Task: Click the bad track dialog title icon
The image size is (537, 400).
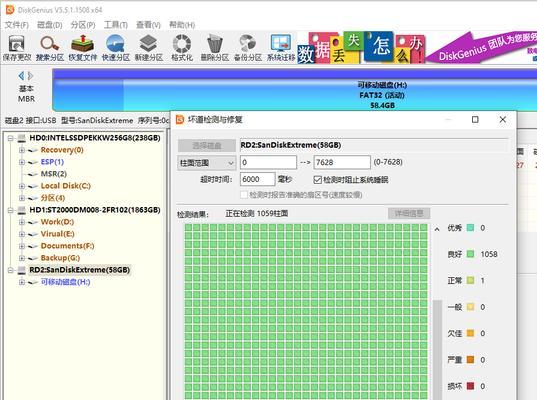Action: tap(180, 120)
